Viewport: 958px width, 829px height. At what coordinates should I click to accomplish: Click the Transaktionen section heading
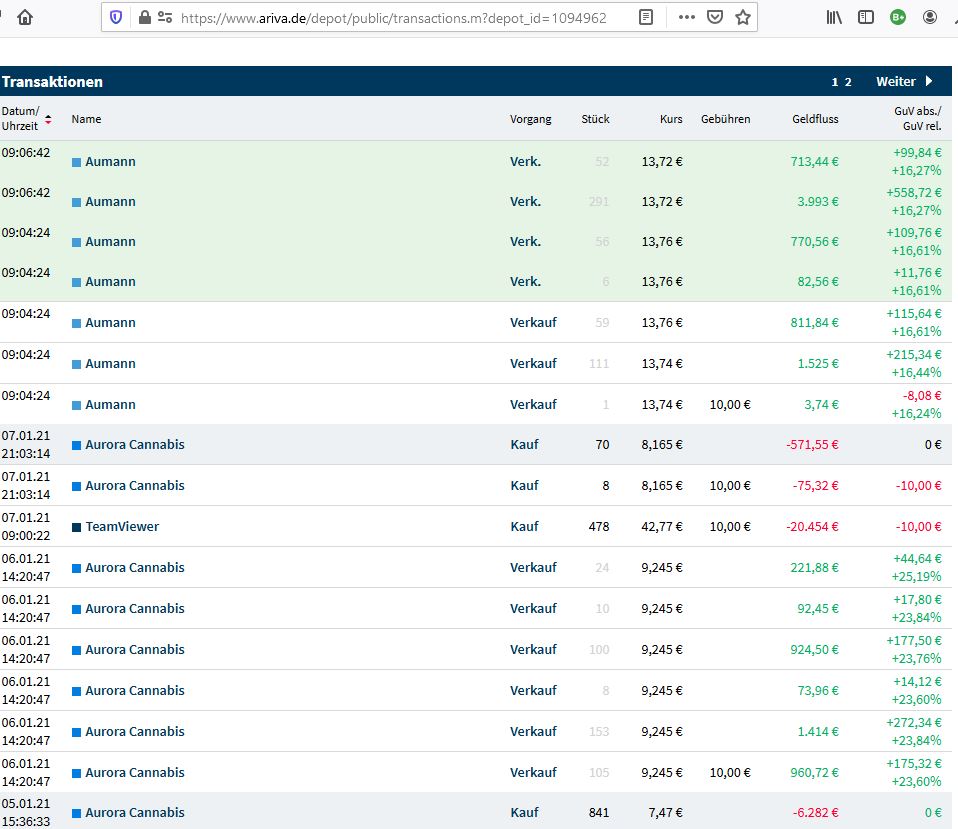point(52,82)
